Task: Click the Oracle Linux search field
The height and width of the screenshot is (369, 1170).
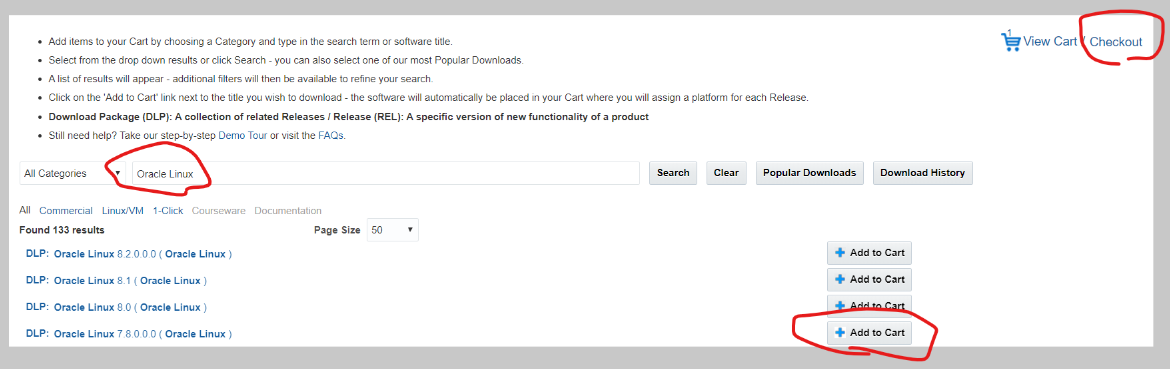Action: [385, 173]
